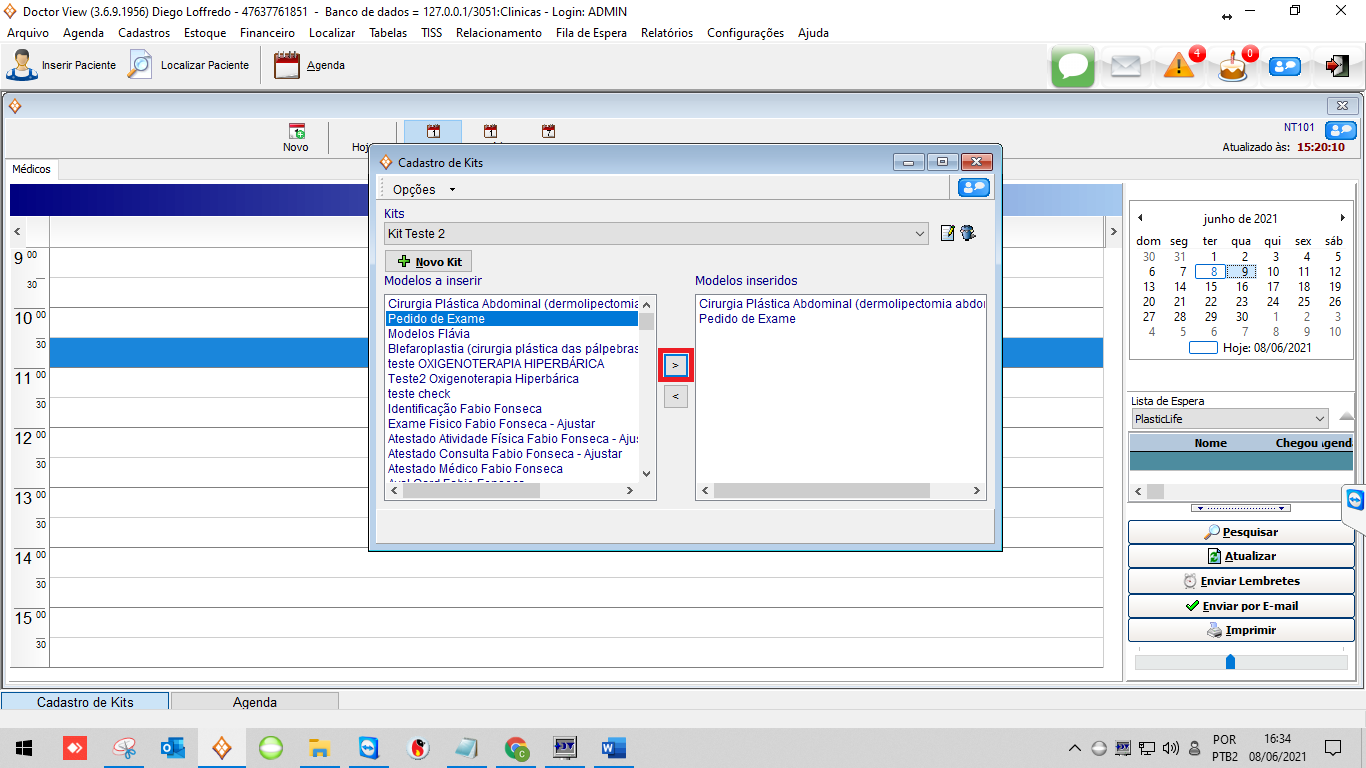Open Microsoft Word from the taskbar
The width and height of the screenshot is (1366, 768).
click(613, 747)
